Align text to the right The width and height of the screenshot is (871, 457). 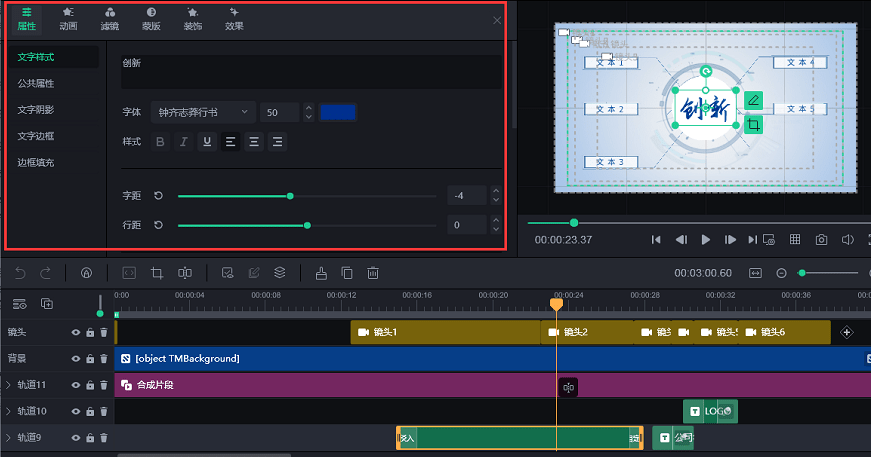pos(277,142)
